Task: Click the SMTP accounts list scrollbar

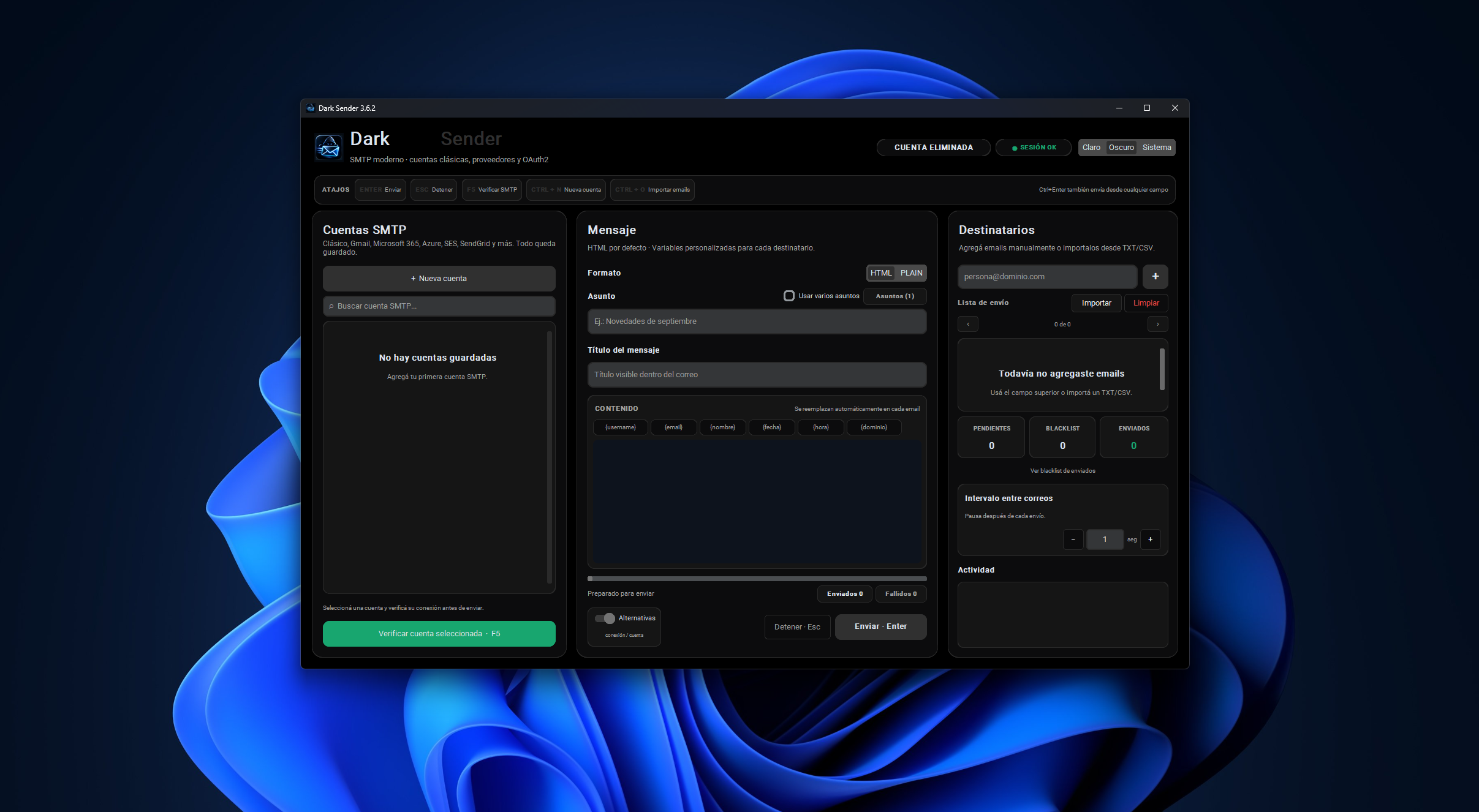Action: pyautogui.click(x=549, y=457)
